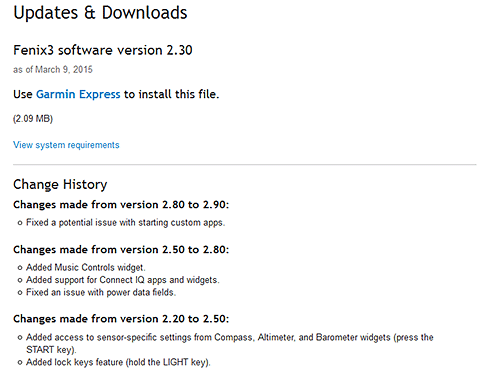Click the Updates & Downloads page title
The image size is (500, 375).
(x=100, y=13)
